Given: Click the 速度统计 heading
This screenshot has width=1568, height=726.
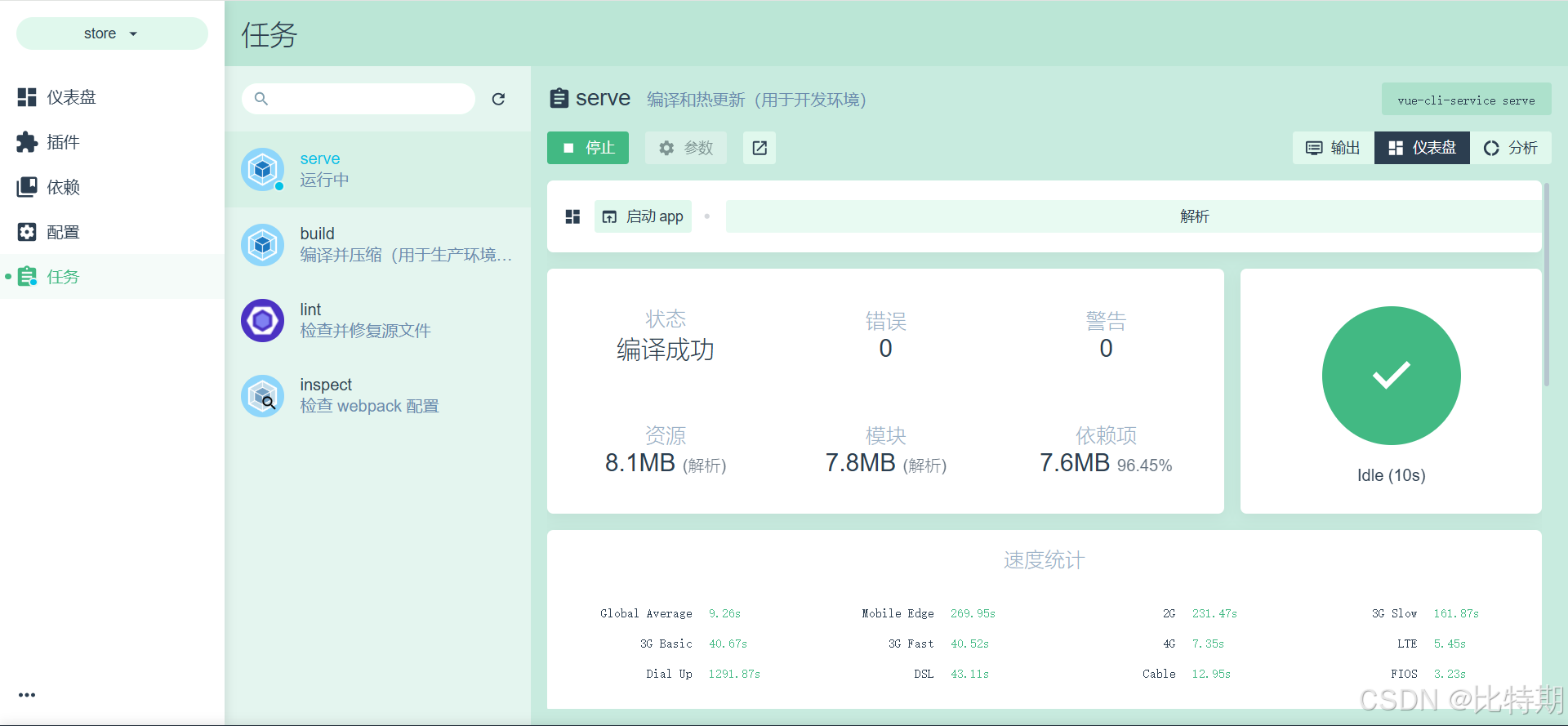Looking at the screenshot, I should click(x=1044, y=560).
